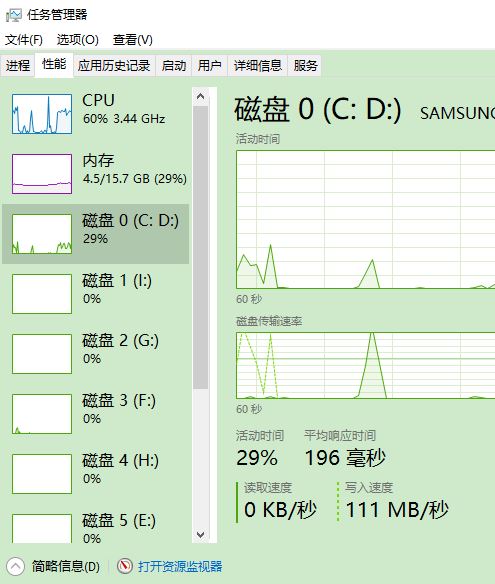Image resolution: width=495 pixels, height=584 pixels.
Task: Open the 查看(V) menu
Action: 133,39
